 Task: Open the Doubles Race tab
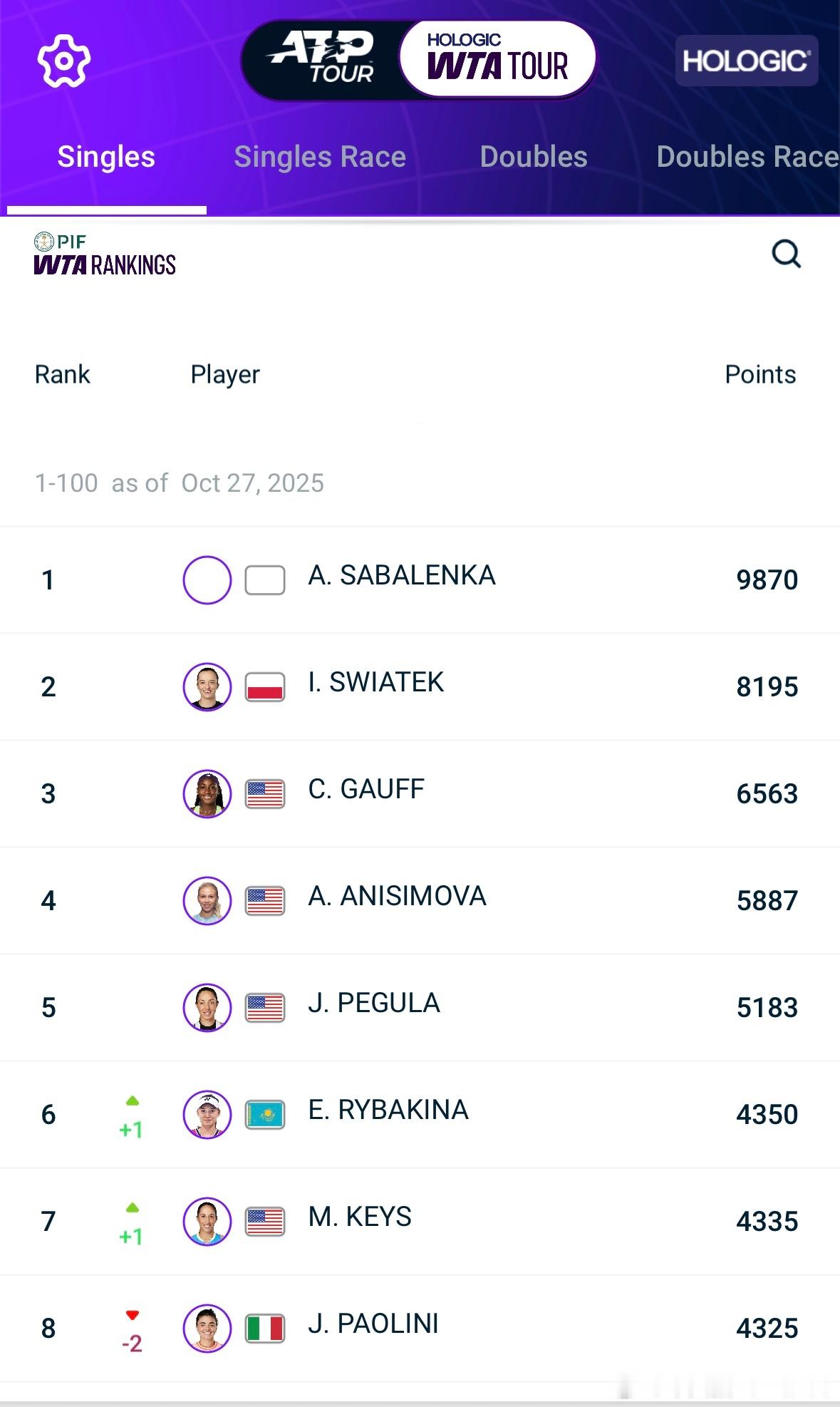747,157
